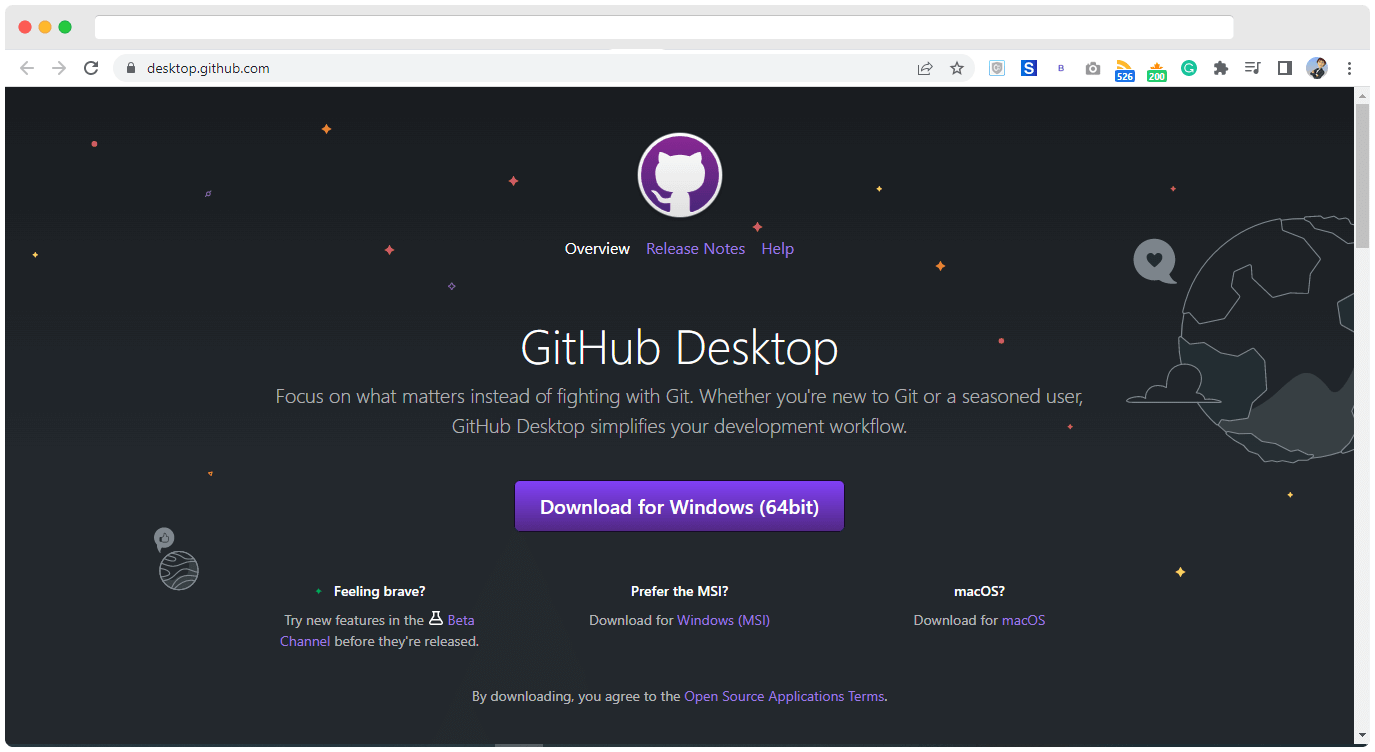
Task: Click the GitHub Desktop Octocat logo
Action: (680, 175)
